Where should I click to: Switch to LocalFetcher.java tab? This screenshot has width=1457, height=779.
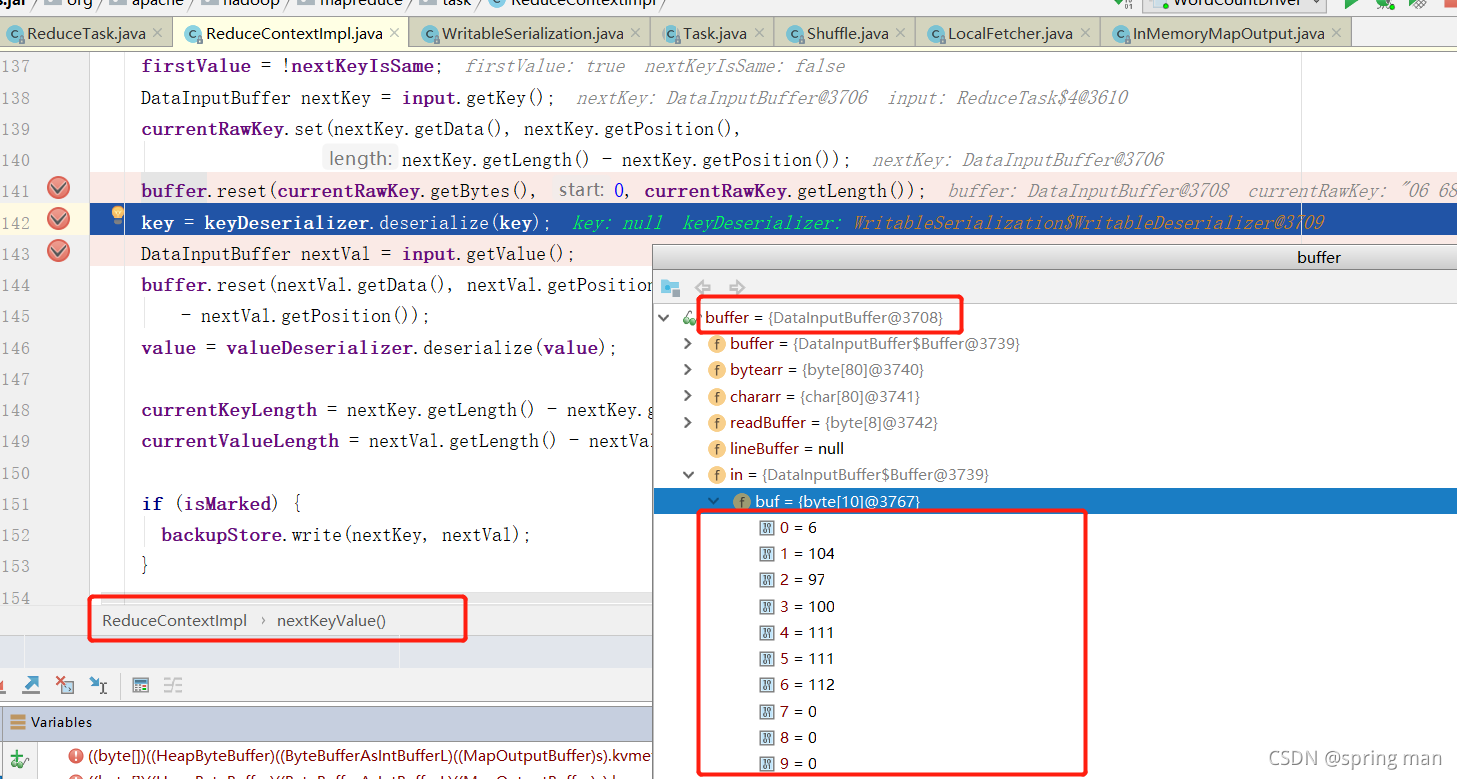tap(1009, 33)
